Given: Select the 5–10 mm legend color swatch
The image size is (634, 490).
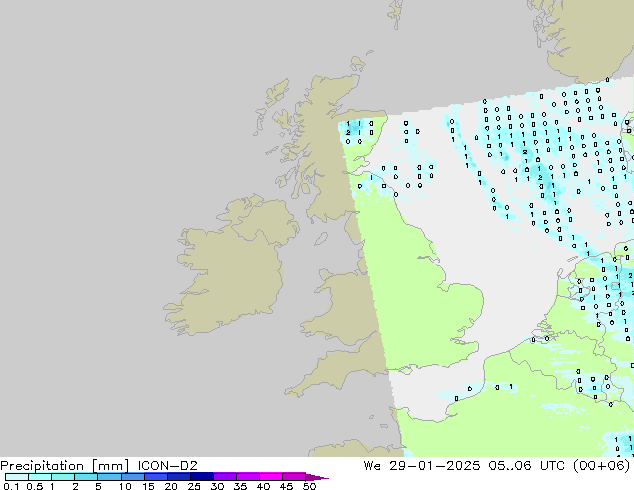Looking at the screenshot, I should pos(109,477).
